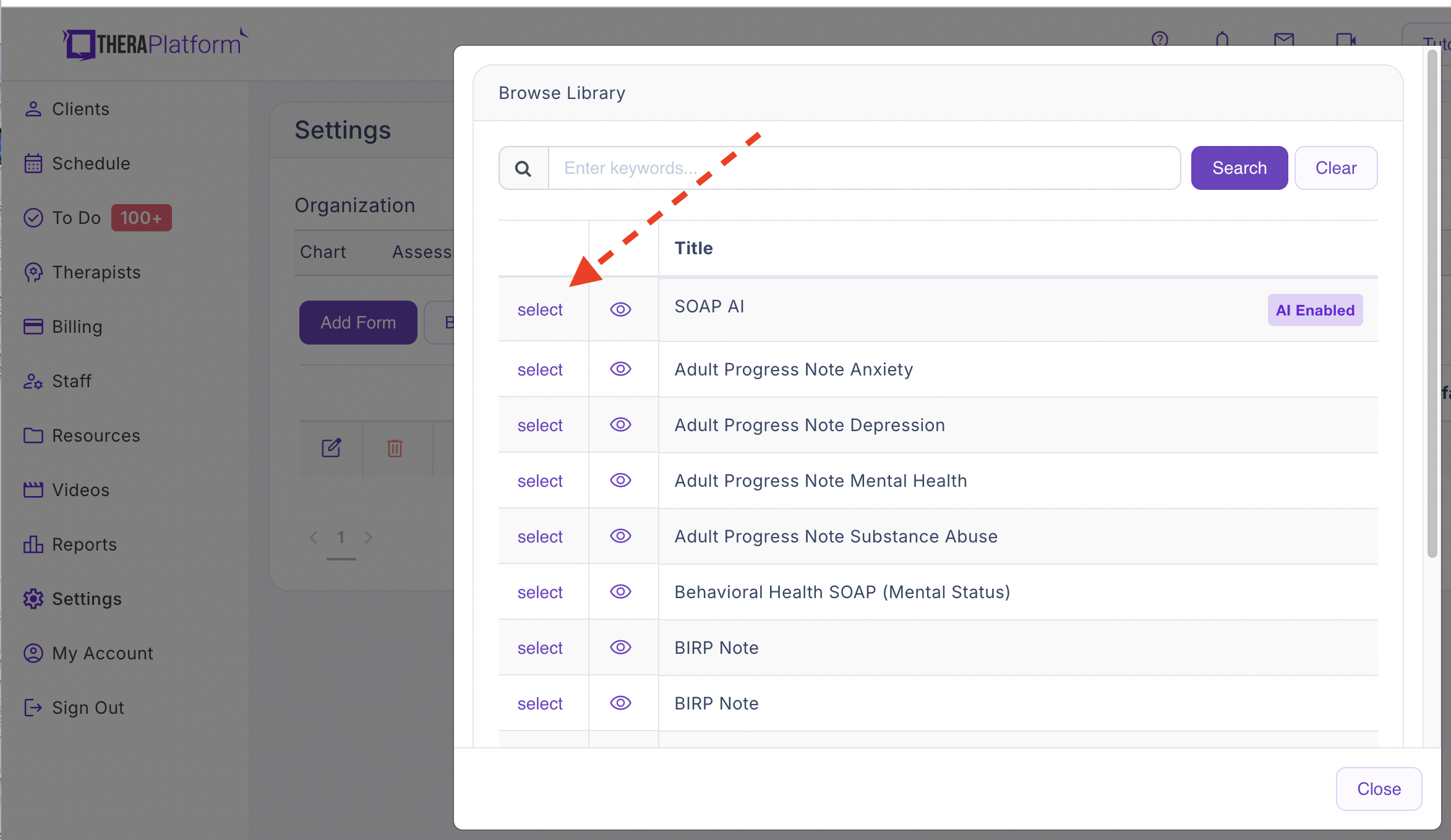Viewport: 1451px width, 840px height.
Task: Open Schedule in the sidebar
Action: pos(77,163)
